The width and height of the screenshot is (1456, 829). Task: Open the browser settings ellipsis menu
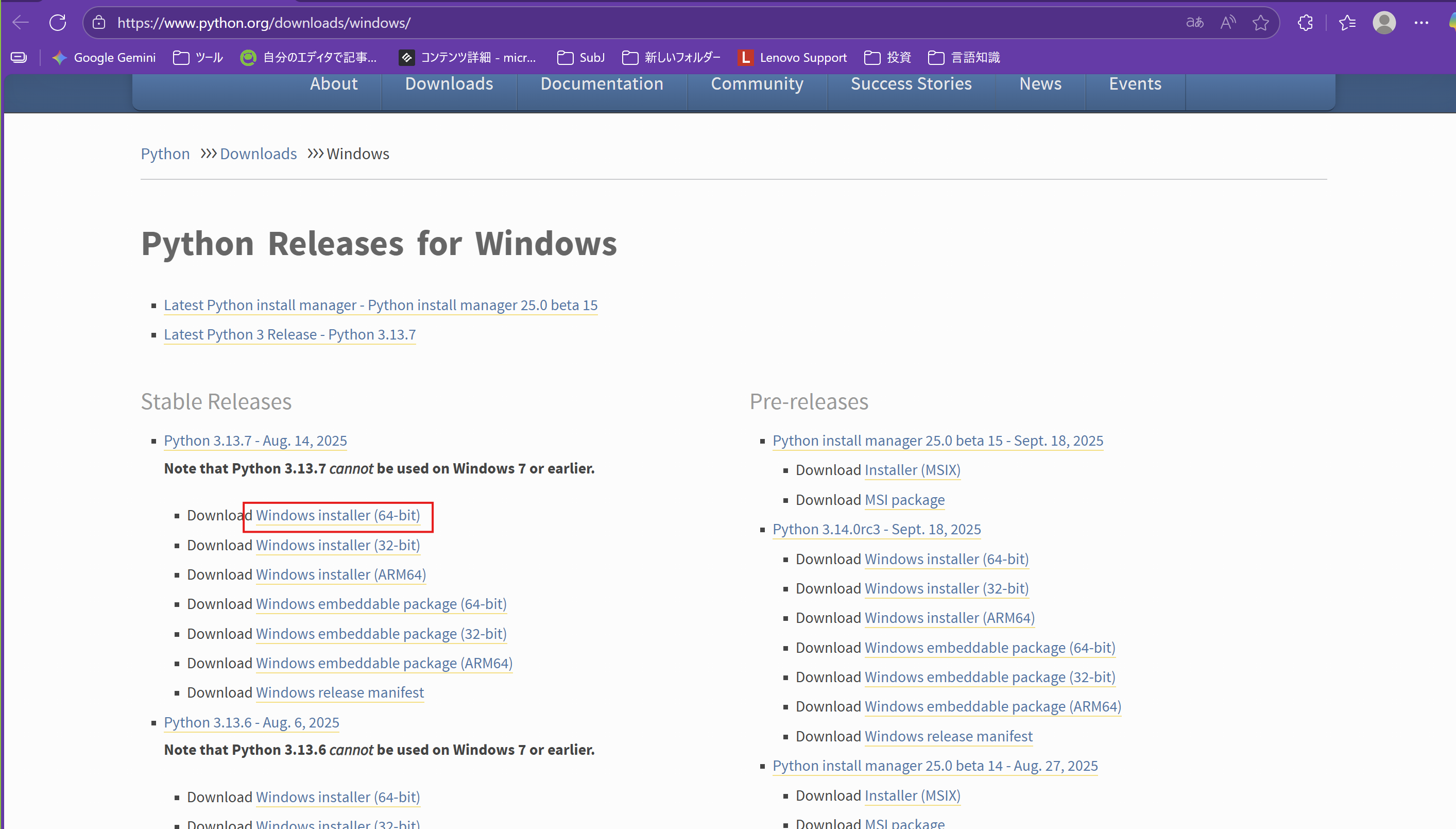pos(1423,23)
